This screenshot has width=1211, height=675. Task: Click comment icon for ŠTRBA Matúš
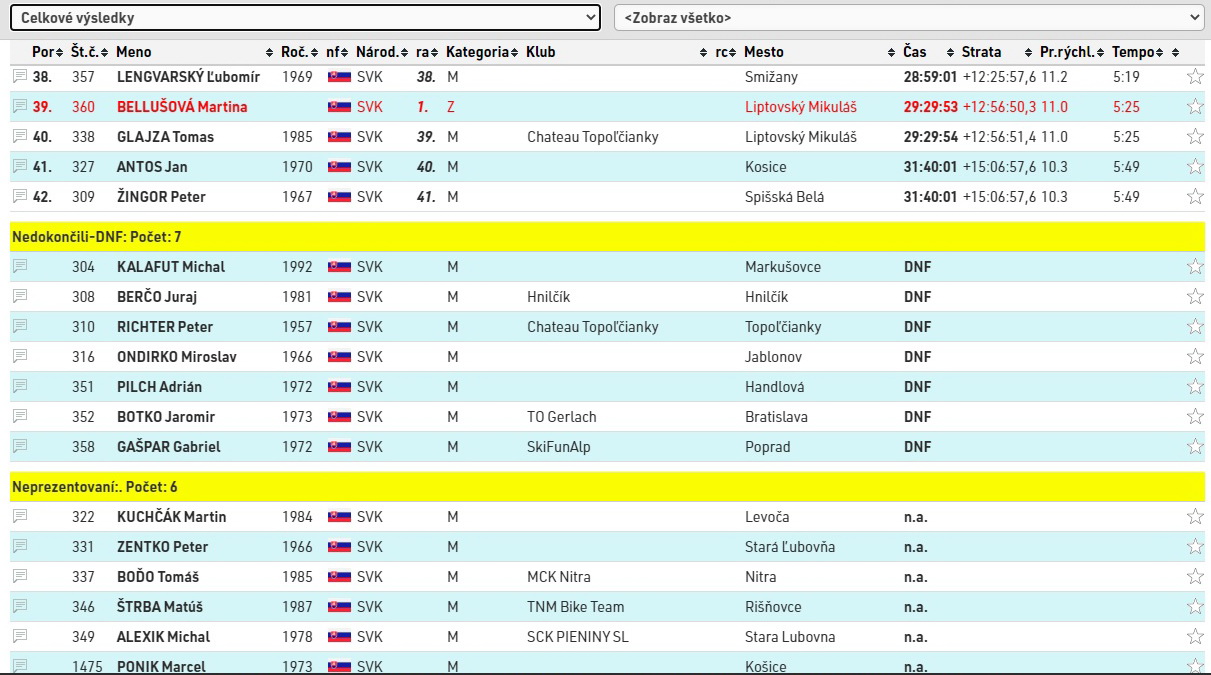coord(20,606)
